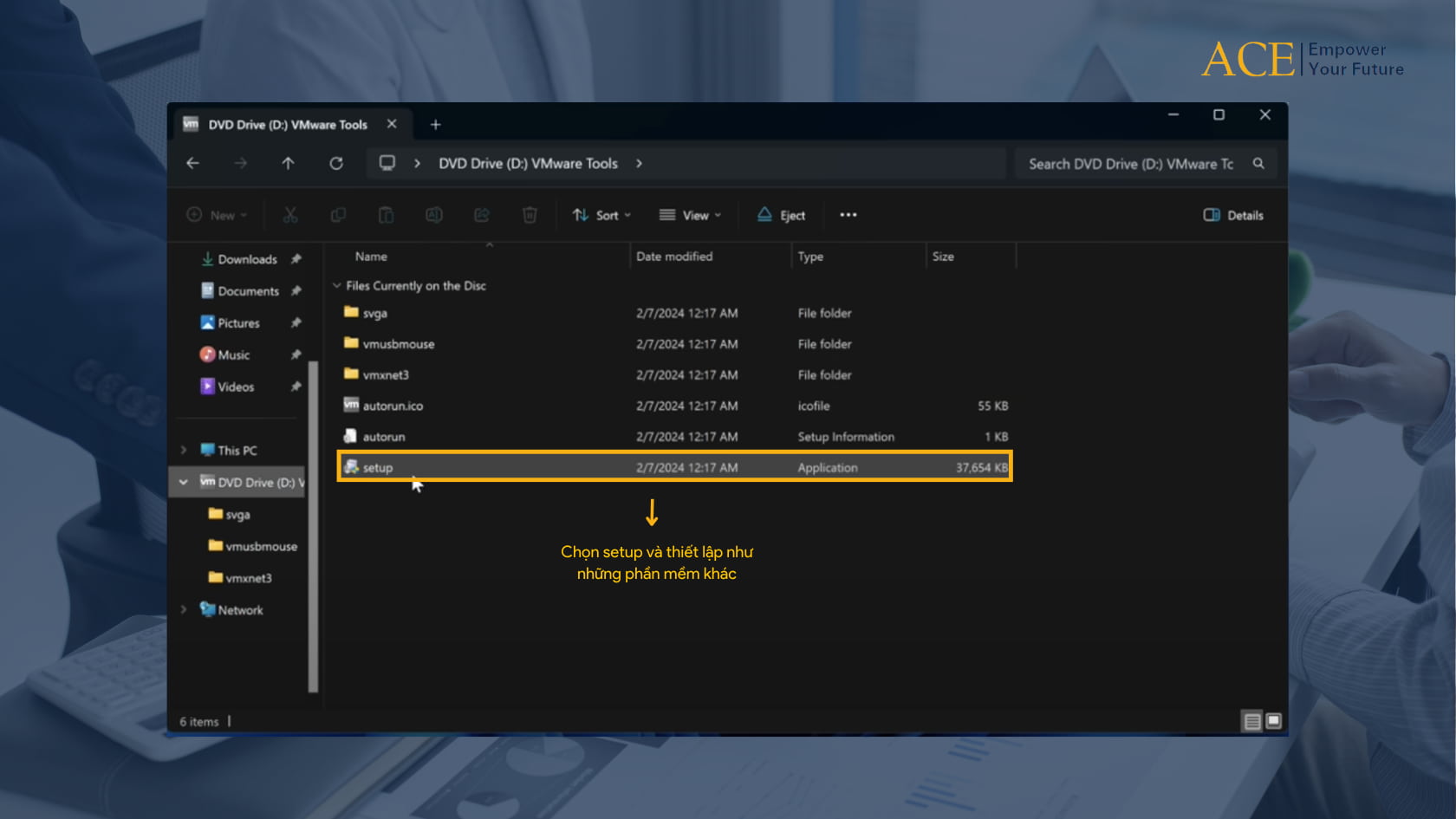The image size is (1456, 819).
Task: Click DVD Drive (D:) VMware Tools breadcrumb
Action: [528, 163]
